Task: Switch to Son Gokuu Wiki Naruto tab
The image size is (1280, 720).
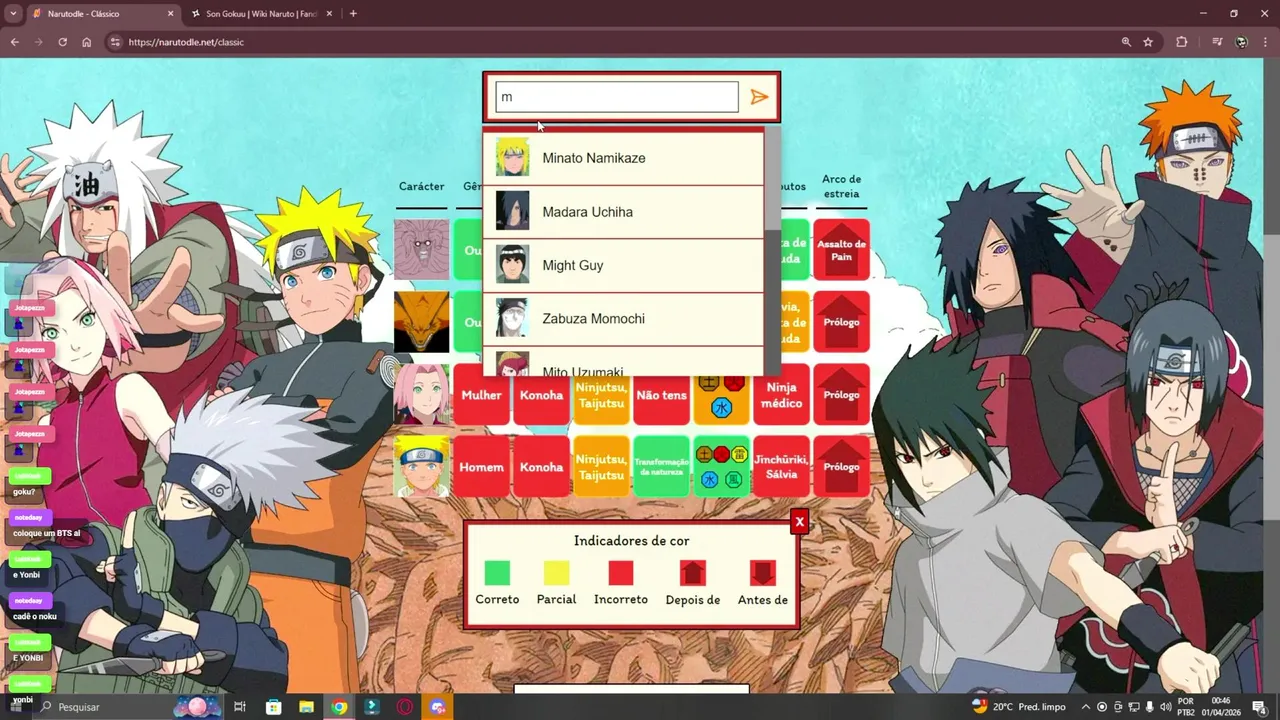Action: 260,14
